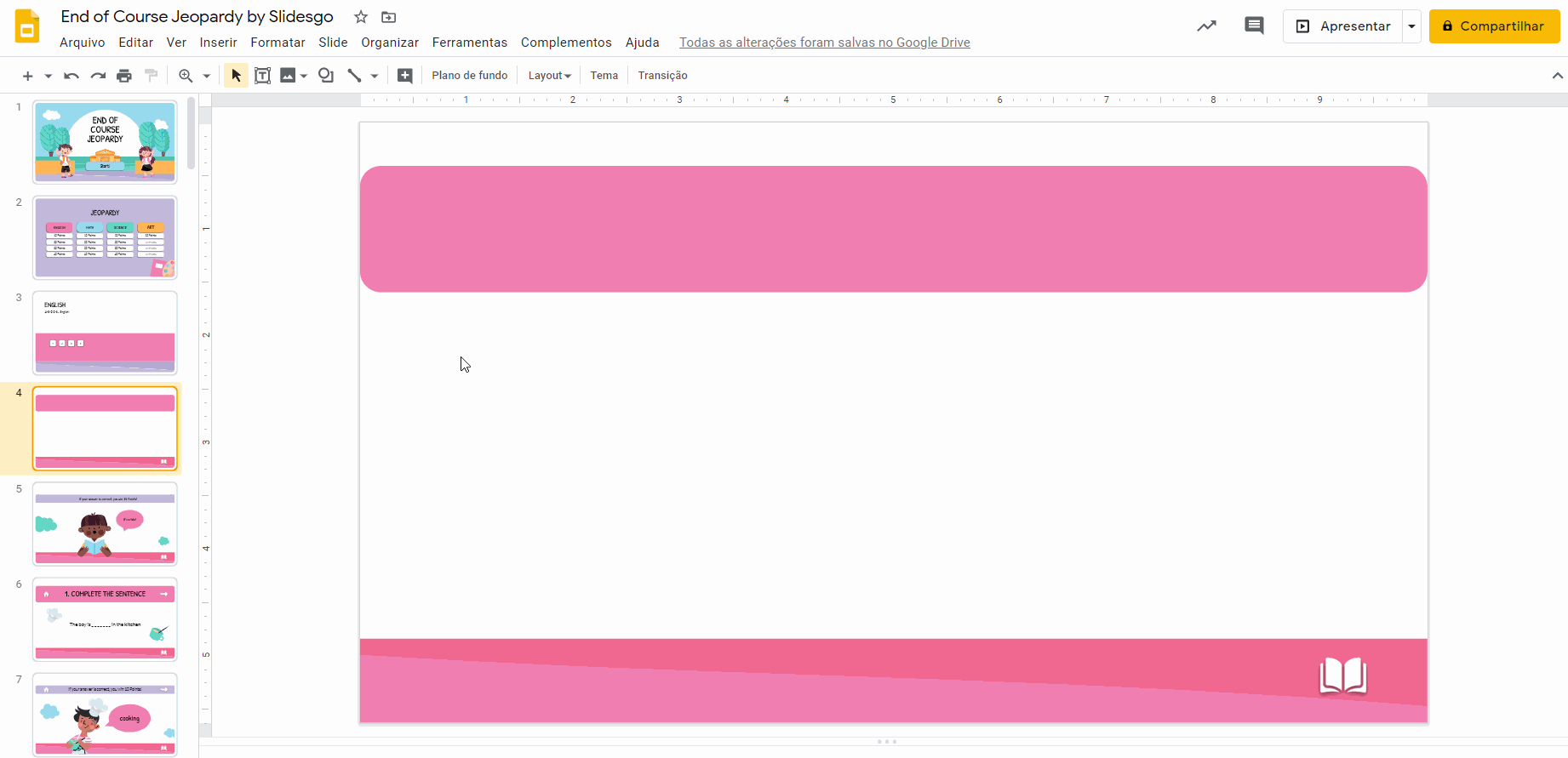Click the paint format icon
This screenshot has width=1568, height=758.
click(152, 76)
